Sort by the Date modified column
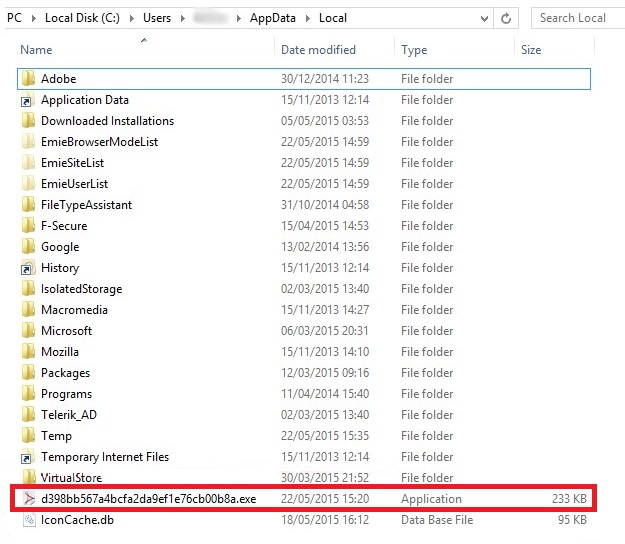 (x=318, y=50)
